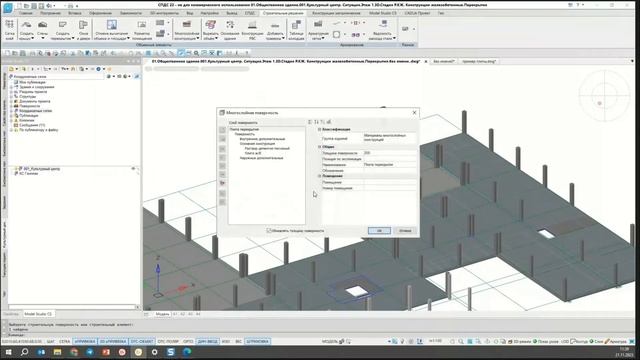Toggle the 3D оПРИВЯЗКА status bar mode

click(x=113, y=341)
